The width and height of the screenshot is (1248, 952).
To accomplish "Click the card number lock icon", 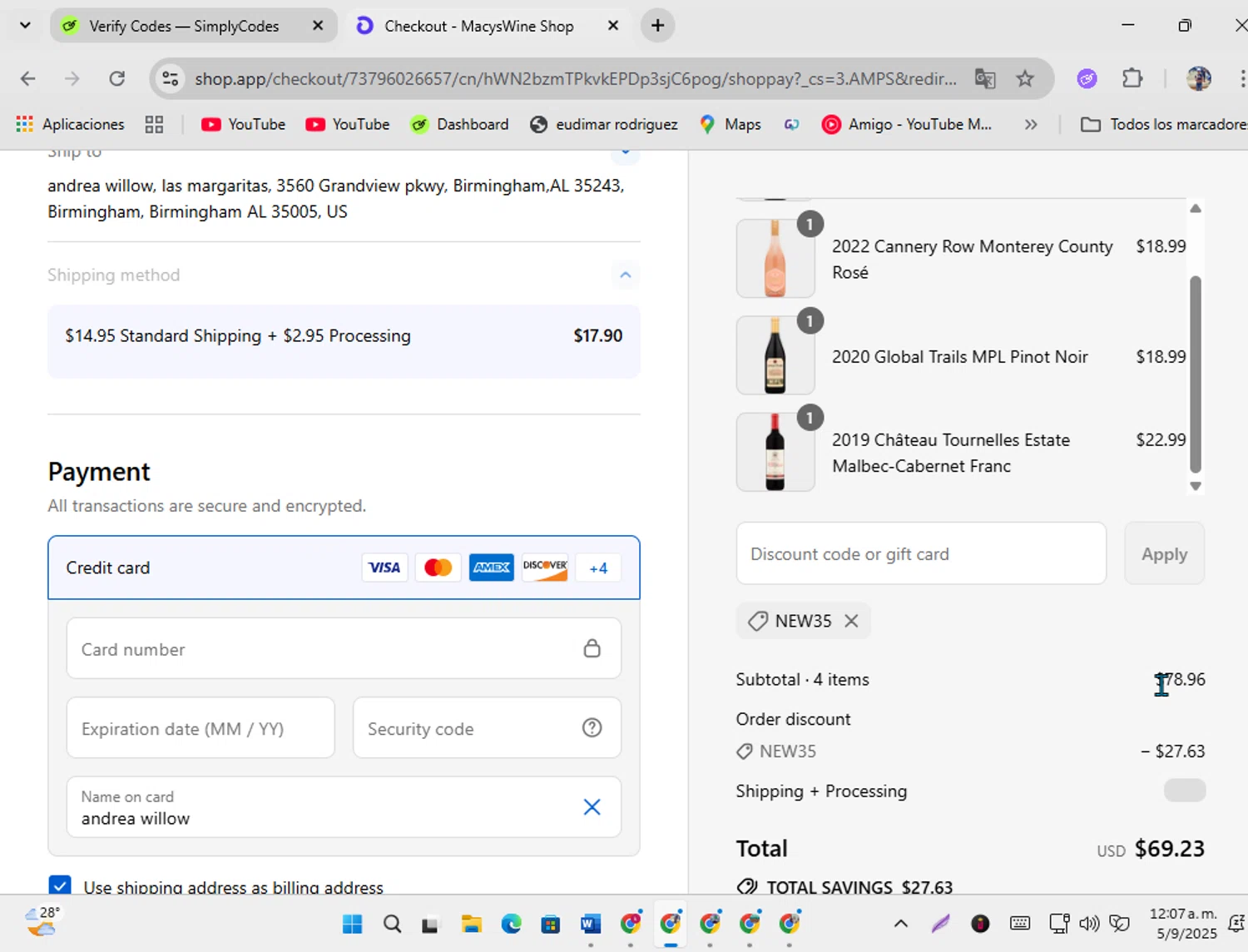I will coord(592,648).
